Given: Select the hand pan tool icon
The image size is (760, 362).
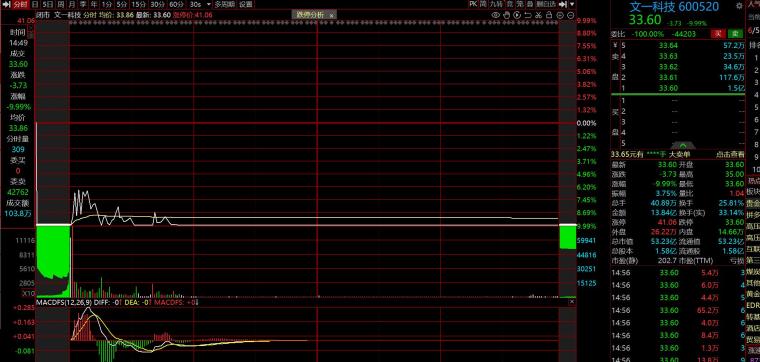Looking at the screenshot, I should 506,15.
